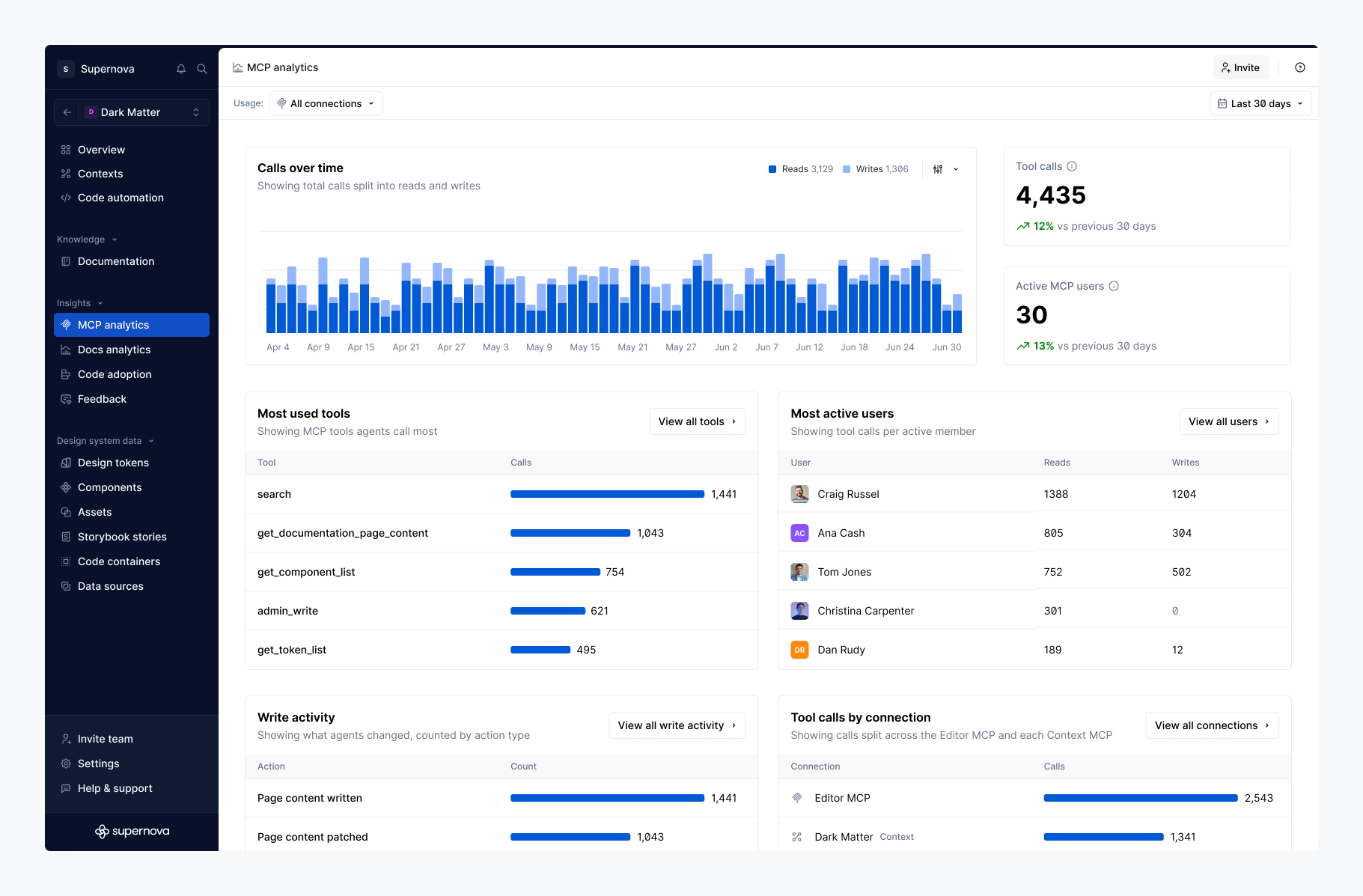
Task: Click View all write activity
Action: click(x=677, y=725)
